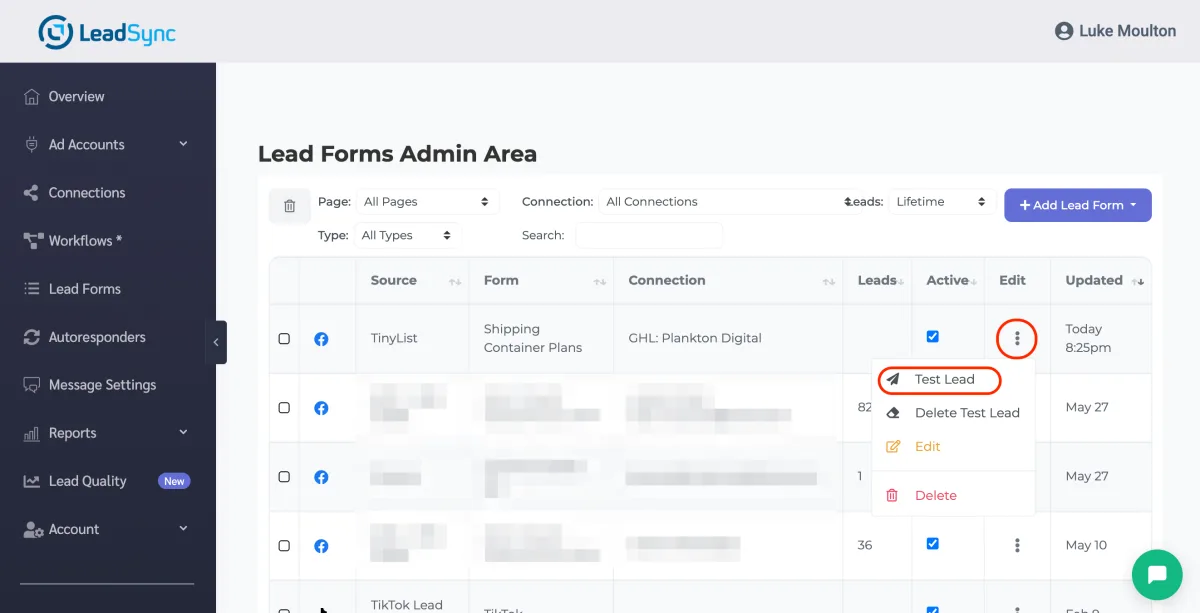Open Autoresponders sidebar link
This screenshot has width=1200, height=613.
pos(97,337)
